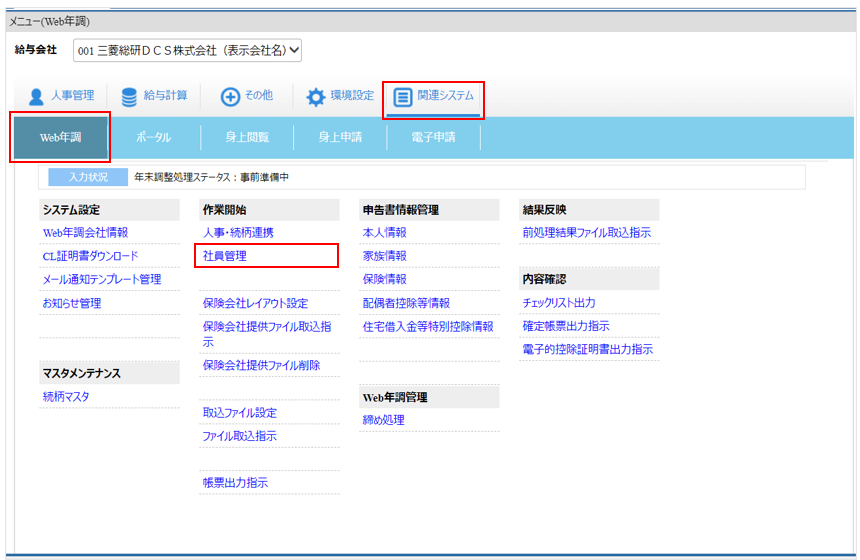Open 社員管理 link
Image resolution: width=860 pixels, height=560 pixels.
click(x=225, y=256)
